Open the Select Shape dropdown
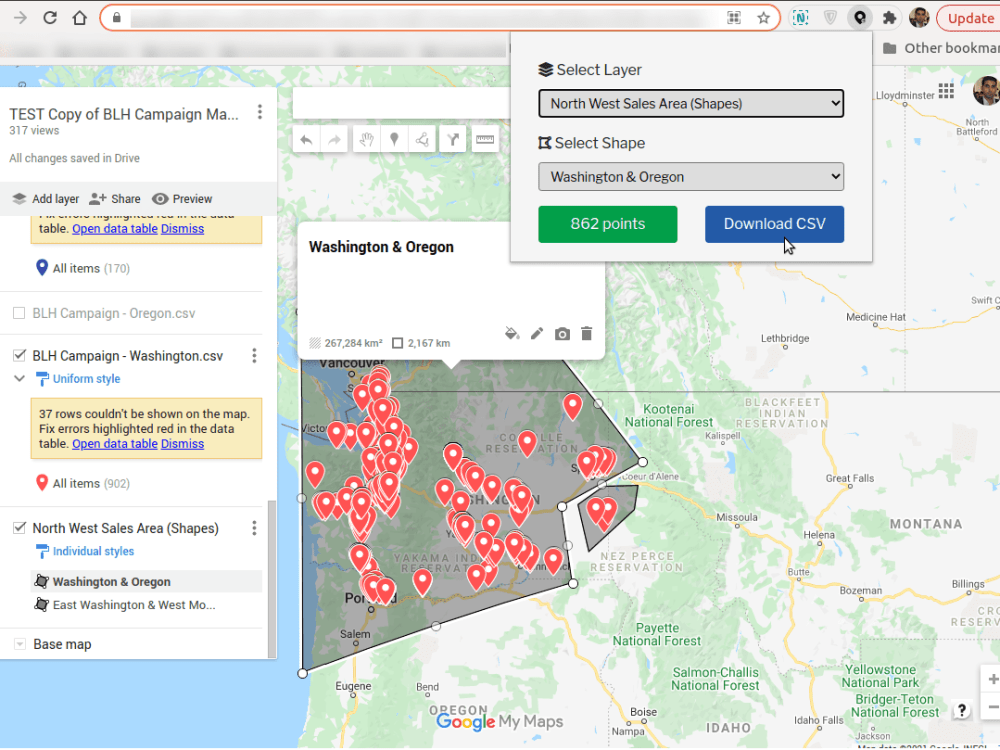 (x=691, y=177)
